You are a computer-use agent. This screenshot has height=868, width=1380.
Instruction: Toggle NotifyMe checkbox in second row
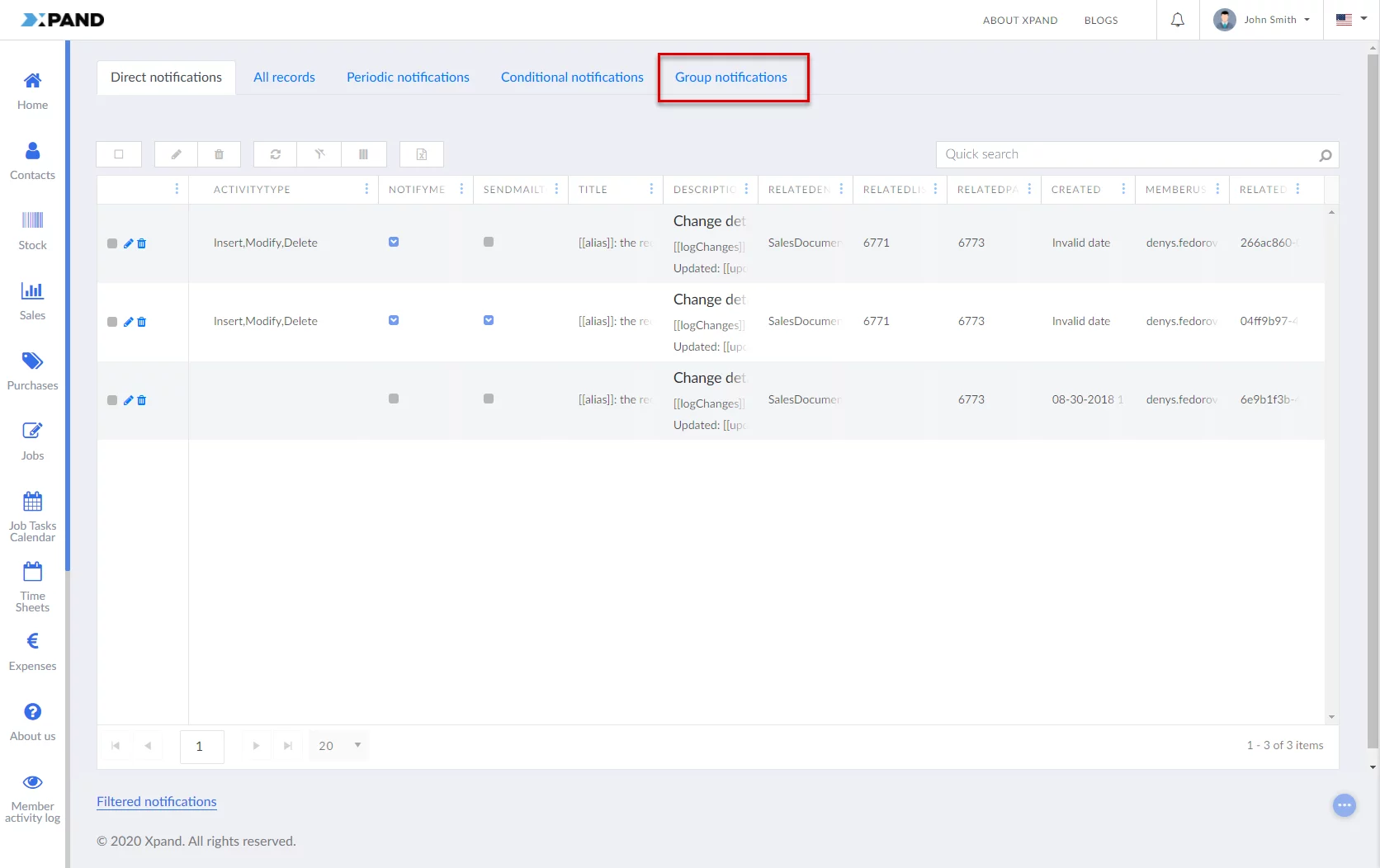pyautogui.click(x=394, y=320)
